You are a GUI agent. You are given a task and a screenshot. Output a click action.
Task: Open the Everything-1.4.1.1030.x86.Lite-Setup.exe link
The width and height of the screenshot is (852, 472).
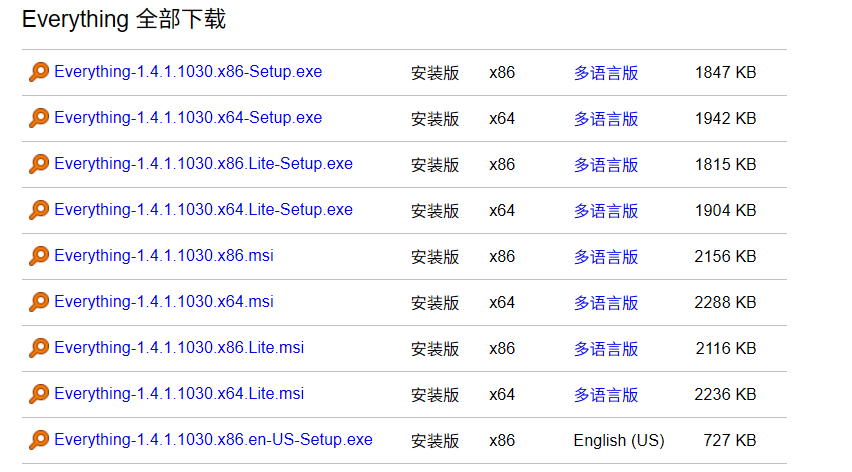(203, 164)
